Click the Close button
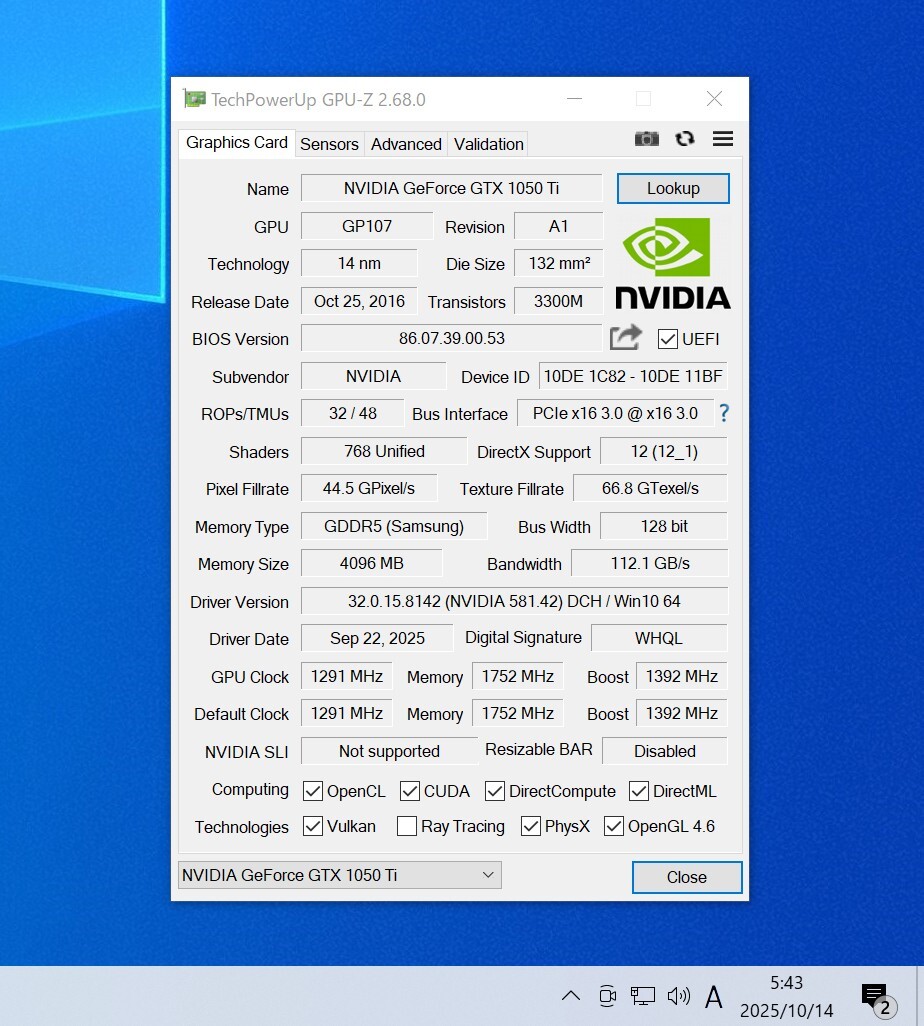924x1026 pixels. click(x=687, y=877)
